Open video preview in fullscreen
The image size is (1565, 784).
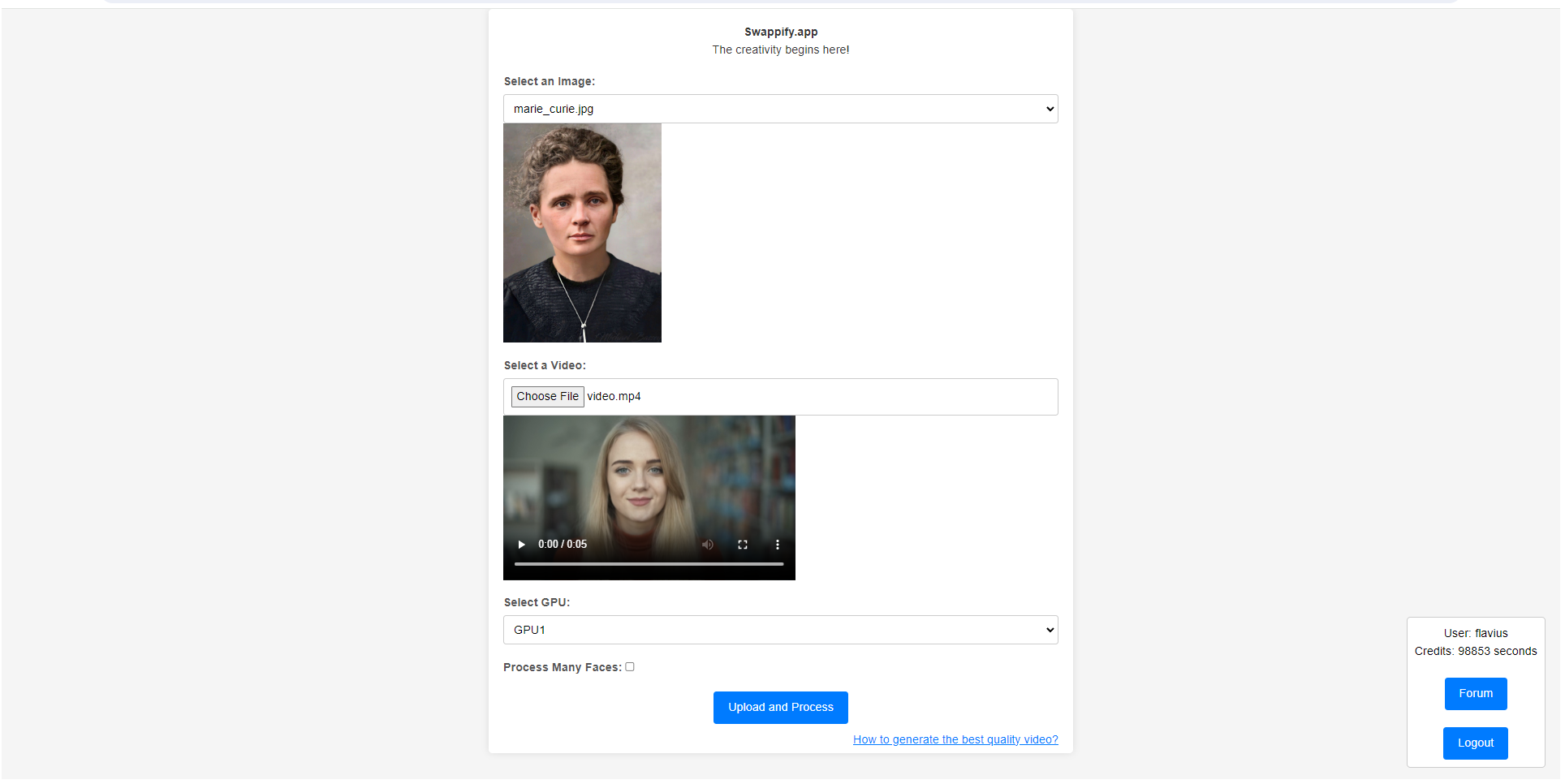pyautogui.click(x=743, y=545)
